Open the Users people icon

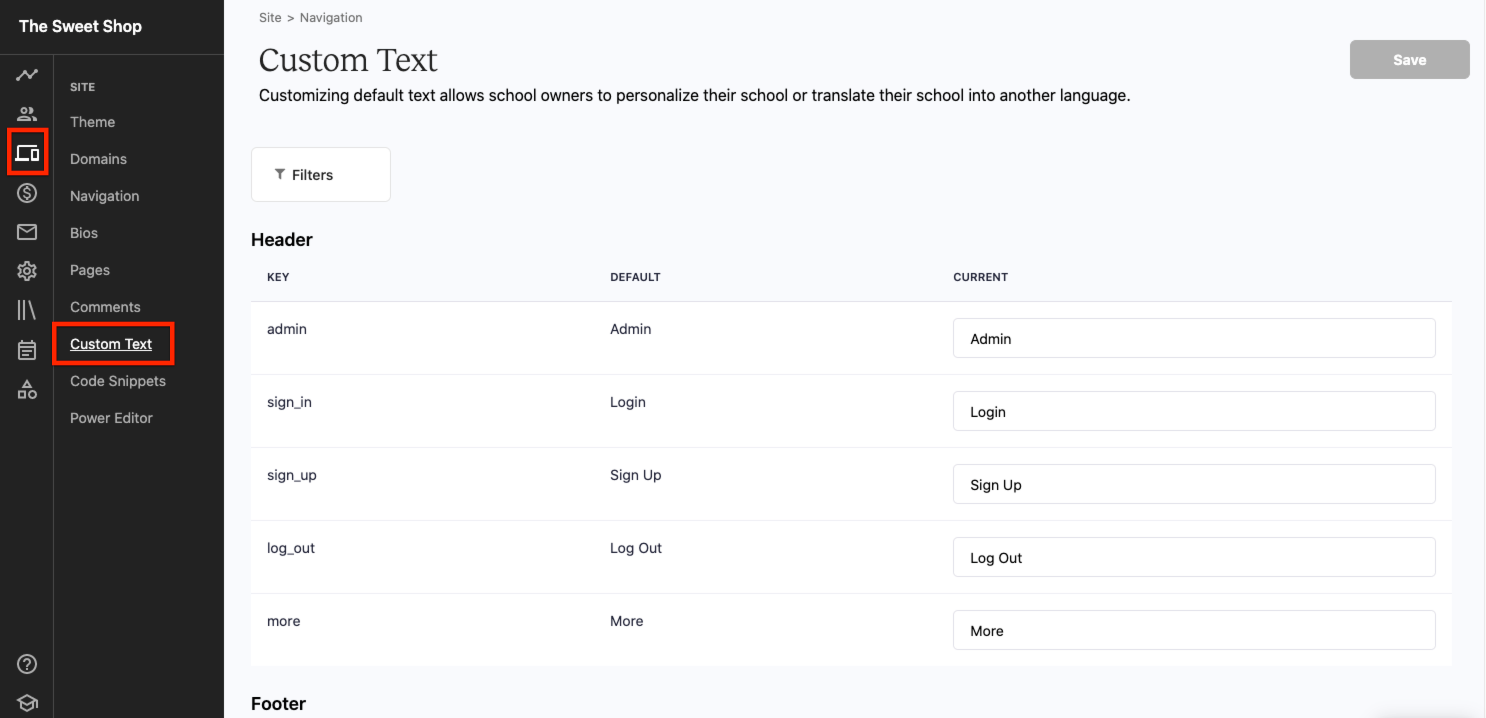[27, 113]
